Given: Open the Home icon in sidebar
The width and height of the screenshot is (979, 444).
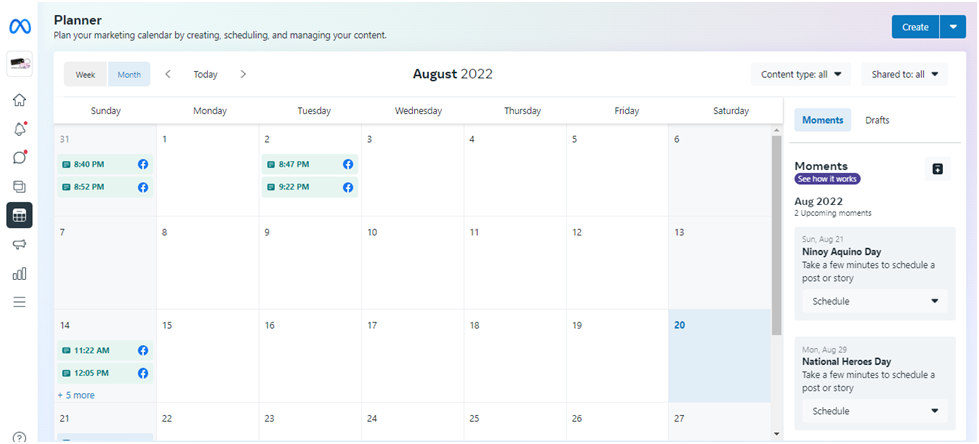Looking at the screenshot, I should pos(19,100).
